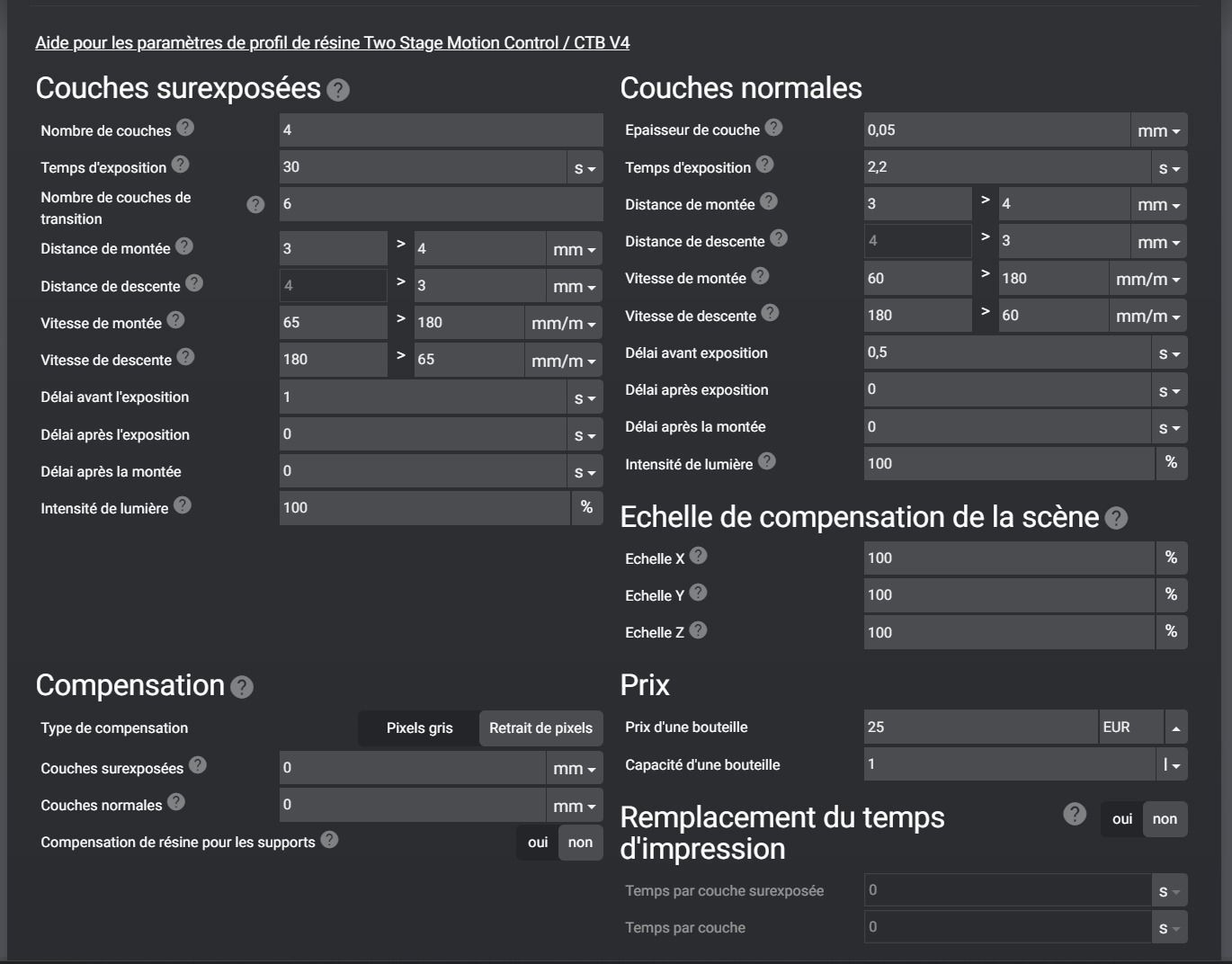Edit normales Distance de descente second value 3
The height and width of the screenshot is (964, 1232).
point(1064,241)
